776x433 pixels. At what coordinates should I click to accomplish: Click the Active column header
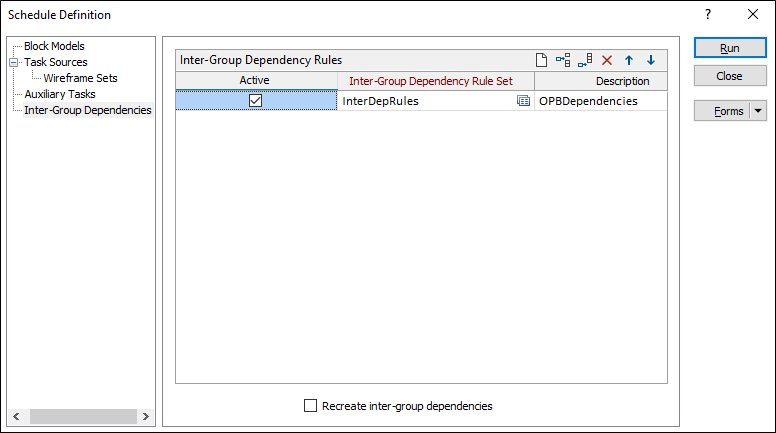(x=256, y=81)
